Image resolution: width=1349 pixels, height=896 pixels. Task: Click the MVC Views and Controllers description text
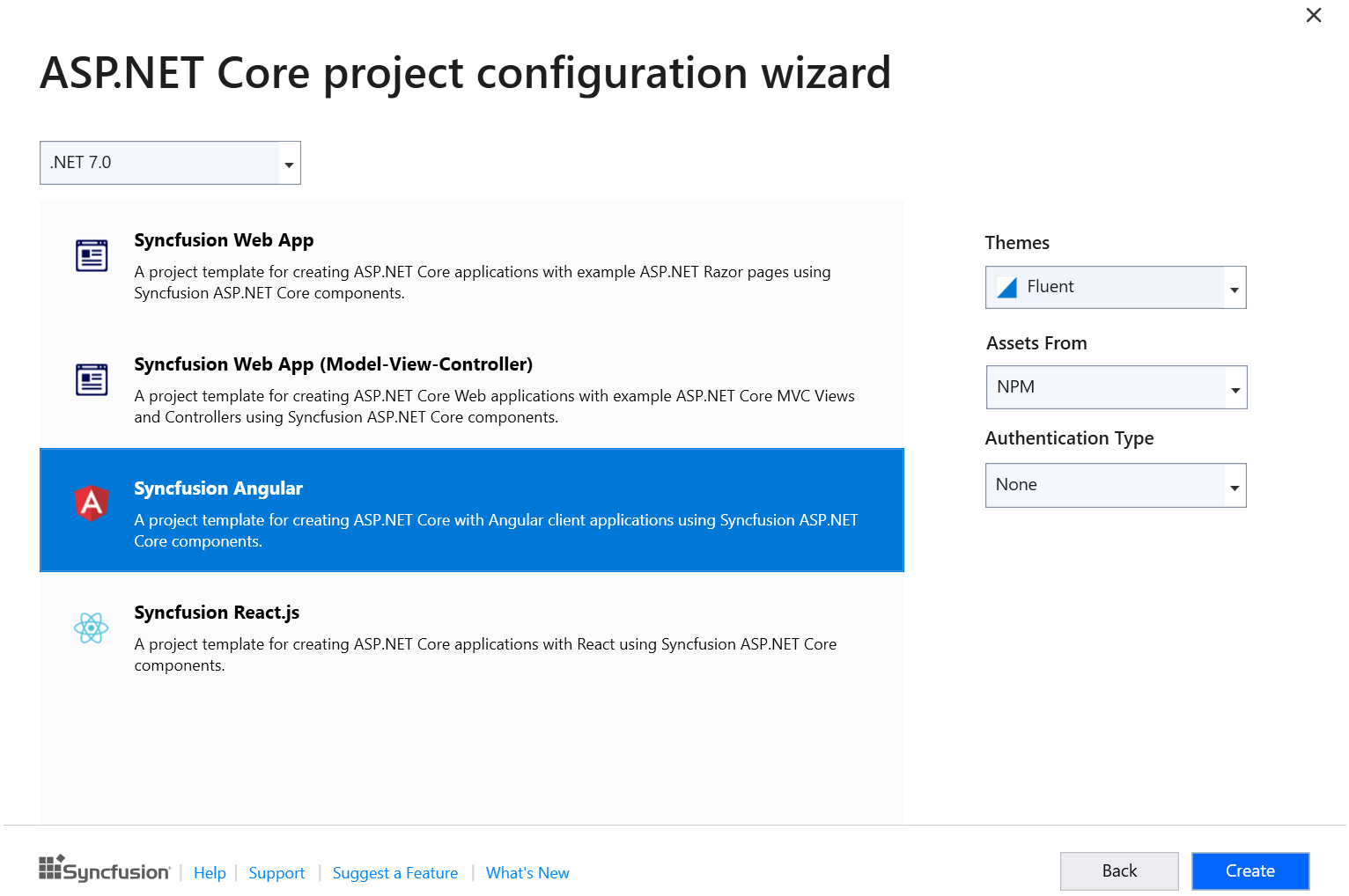(x=494, y=407)
